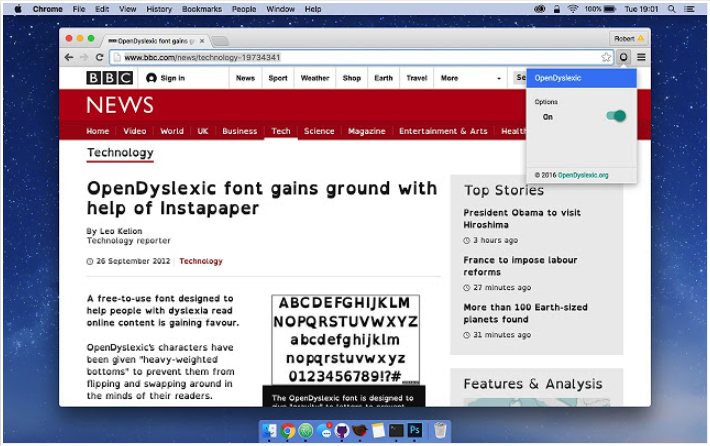Screen dimensions: 710x446
Task: Open Photoshop from the dock
Action: click(414, 431)
